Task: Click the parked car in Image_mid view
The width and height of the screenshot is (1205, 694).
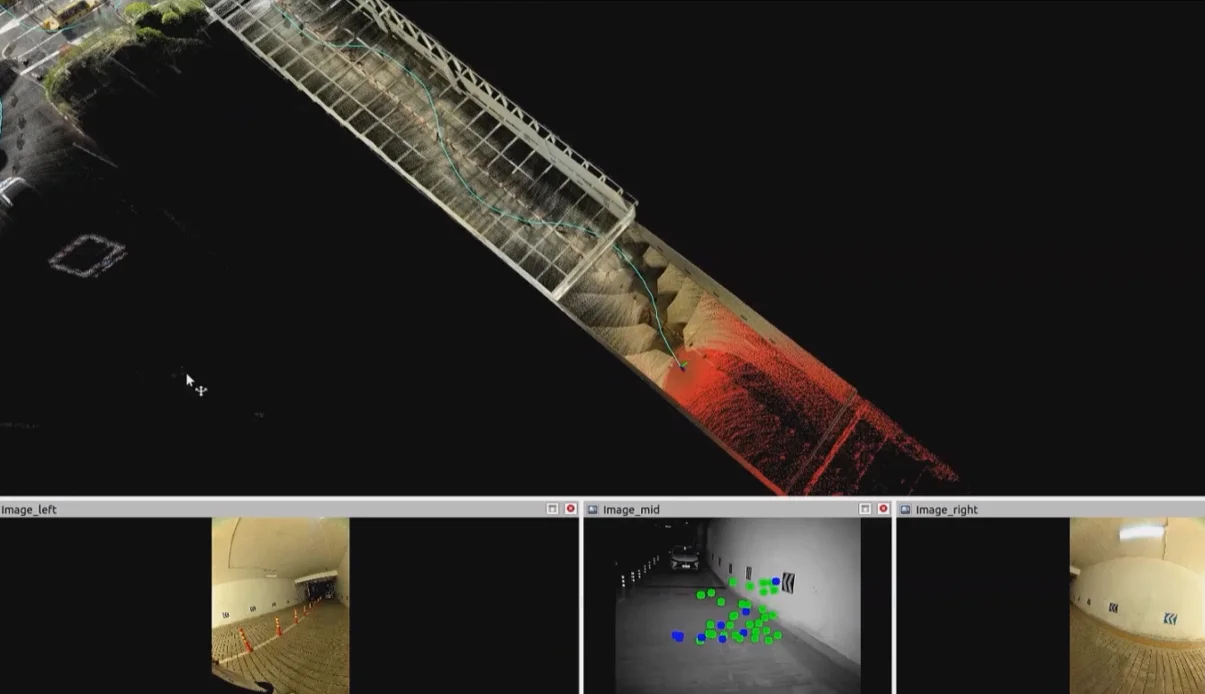Action: (x=683, y=558)
